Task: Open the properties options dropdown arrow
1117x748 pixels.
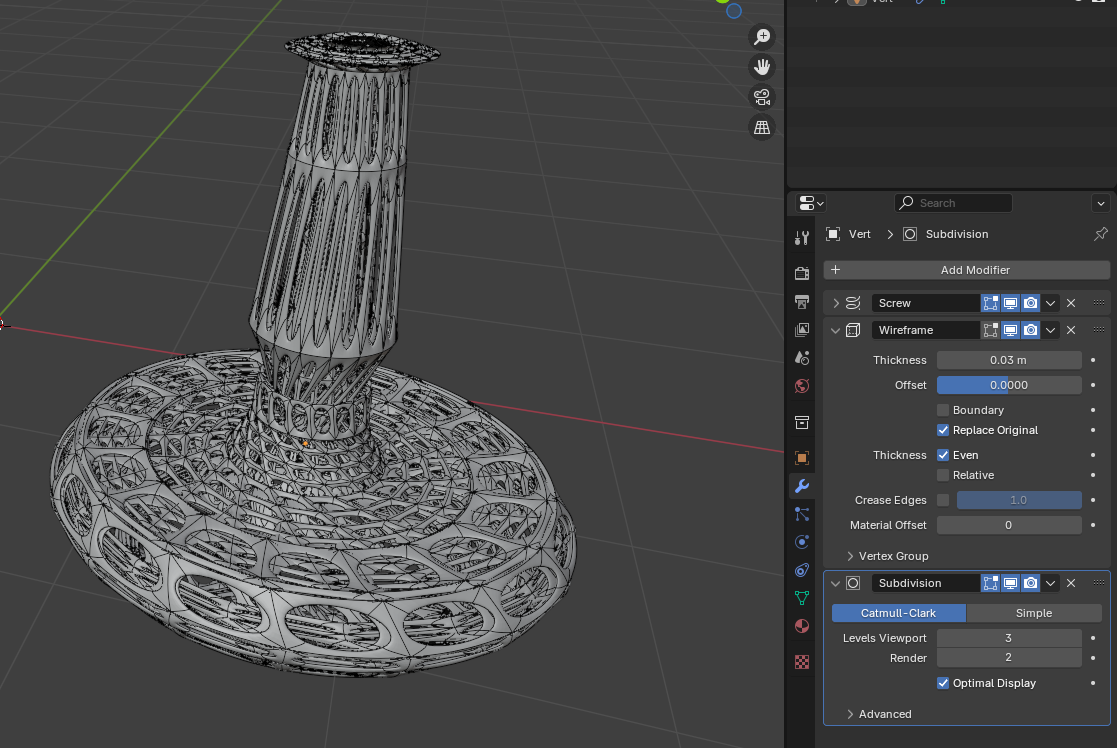Action: [x=1101, y=204]
